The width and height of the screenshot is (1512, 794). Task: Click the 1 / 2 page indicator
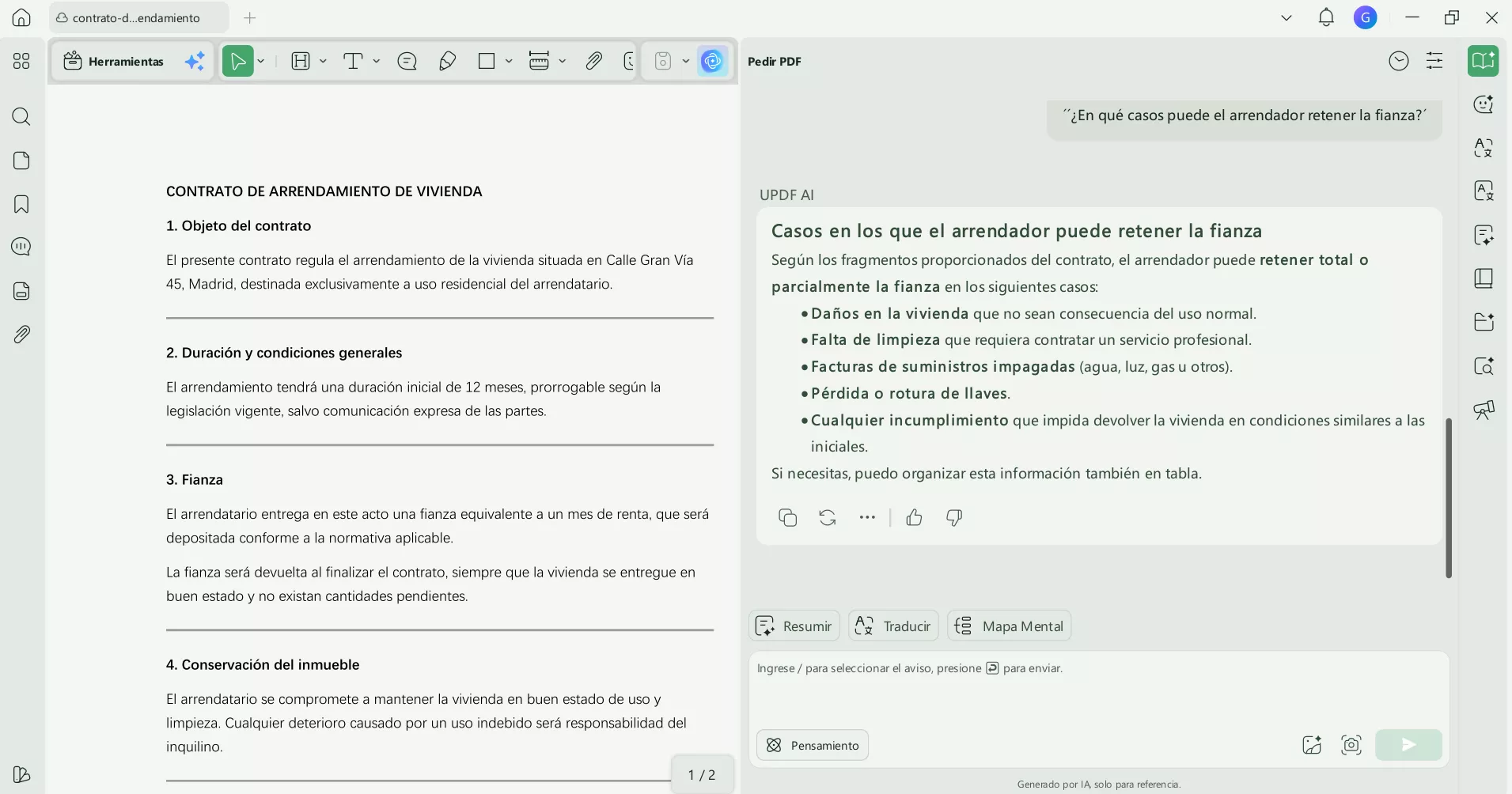coord(702,775)
